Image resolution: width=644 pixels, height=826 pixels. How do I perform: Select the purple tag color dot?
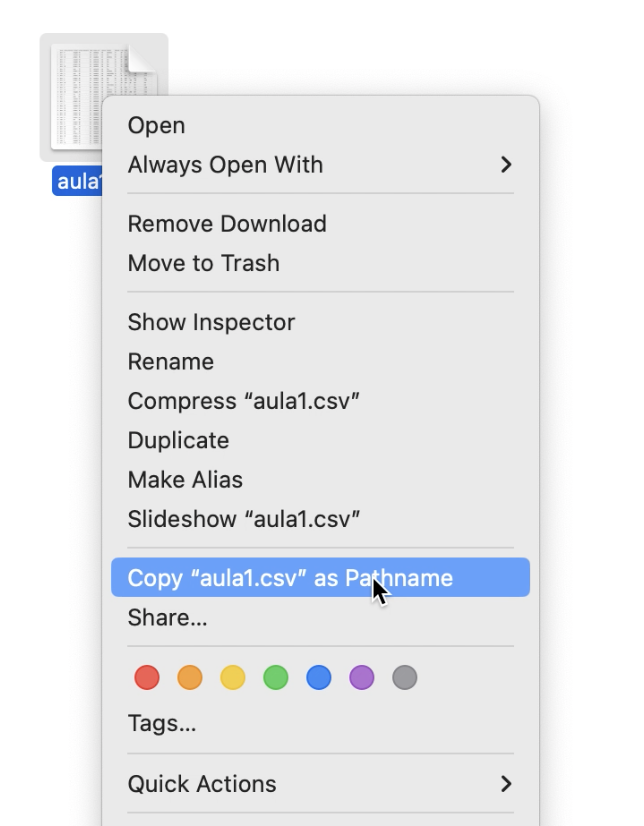pyautogui.click(x=362, y=678)
